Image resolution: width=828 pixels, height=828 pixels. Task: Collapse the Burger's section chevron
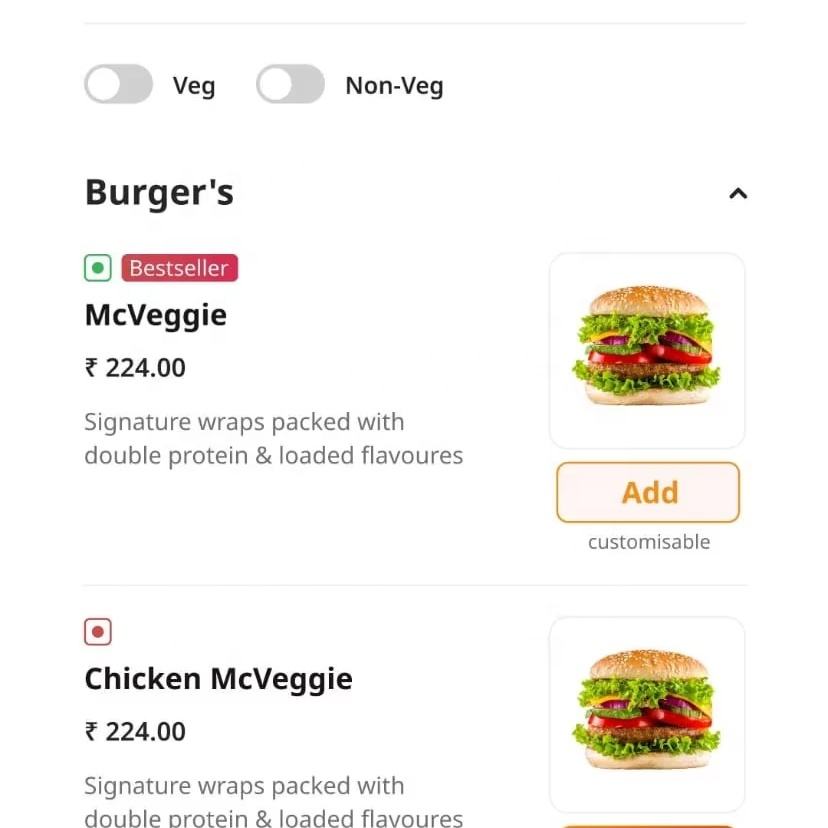tap(738, 193)
